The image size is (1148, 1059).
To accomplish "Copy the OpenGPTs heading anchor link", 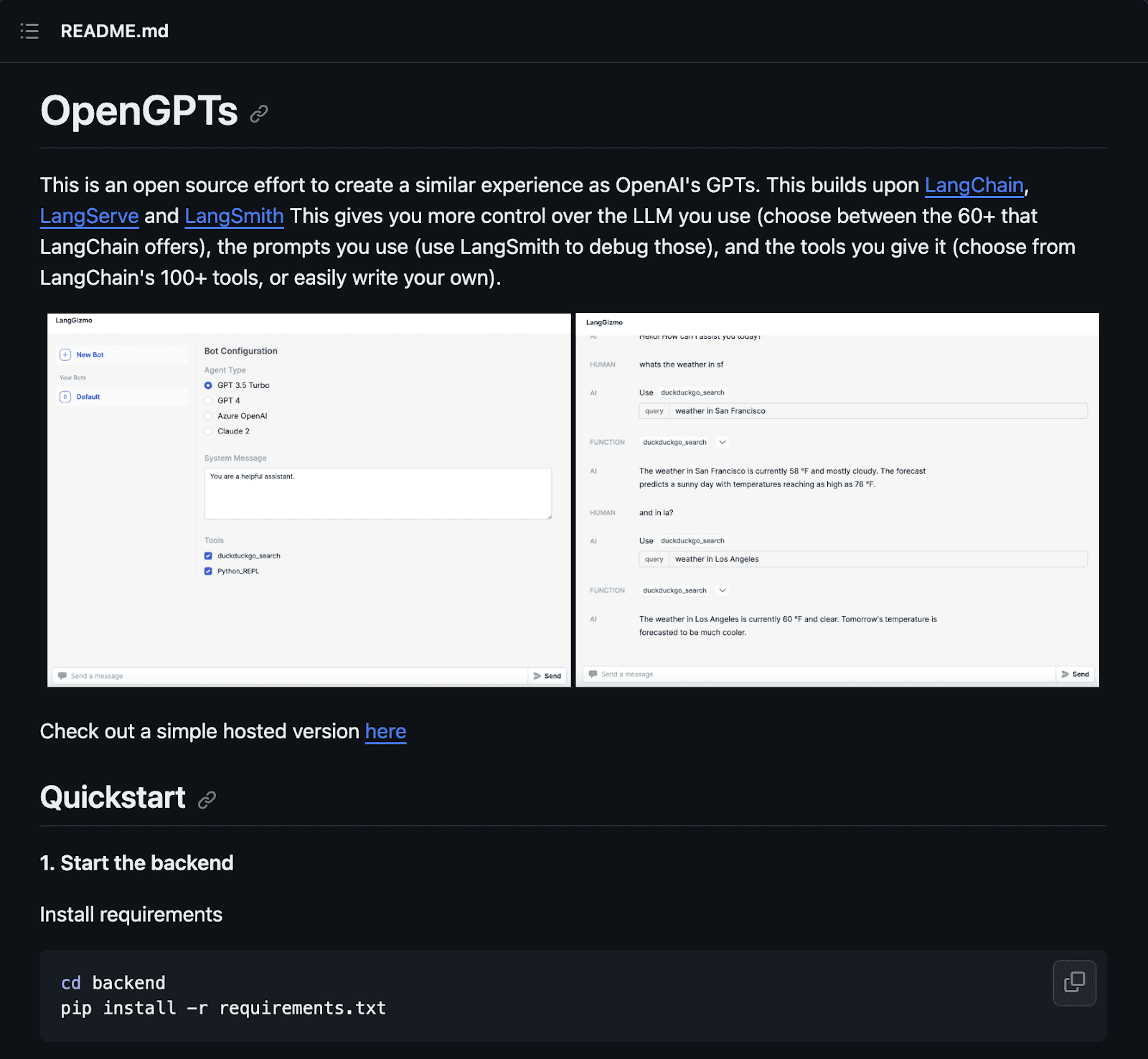I will point(259,113).
